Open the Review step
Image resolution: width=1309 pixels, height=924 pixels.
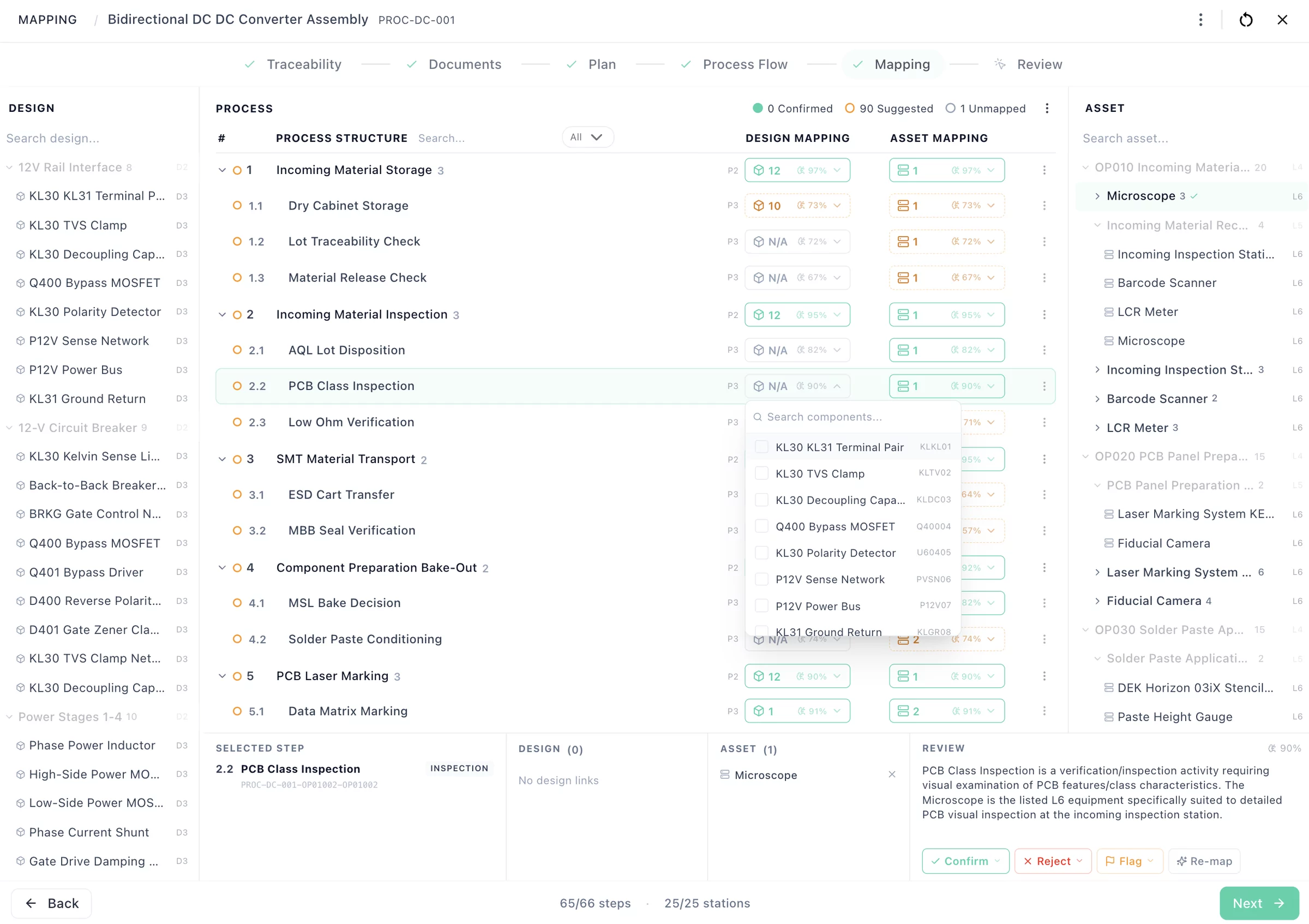pos(1029,64)
